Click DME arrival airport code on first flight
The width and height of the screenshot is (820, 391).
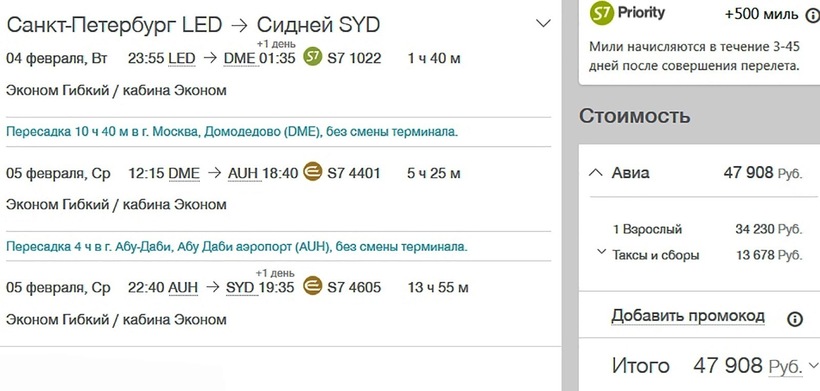pos(240,59)
